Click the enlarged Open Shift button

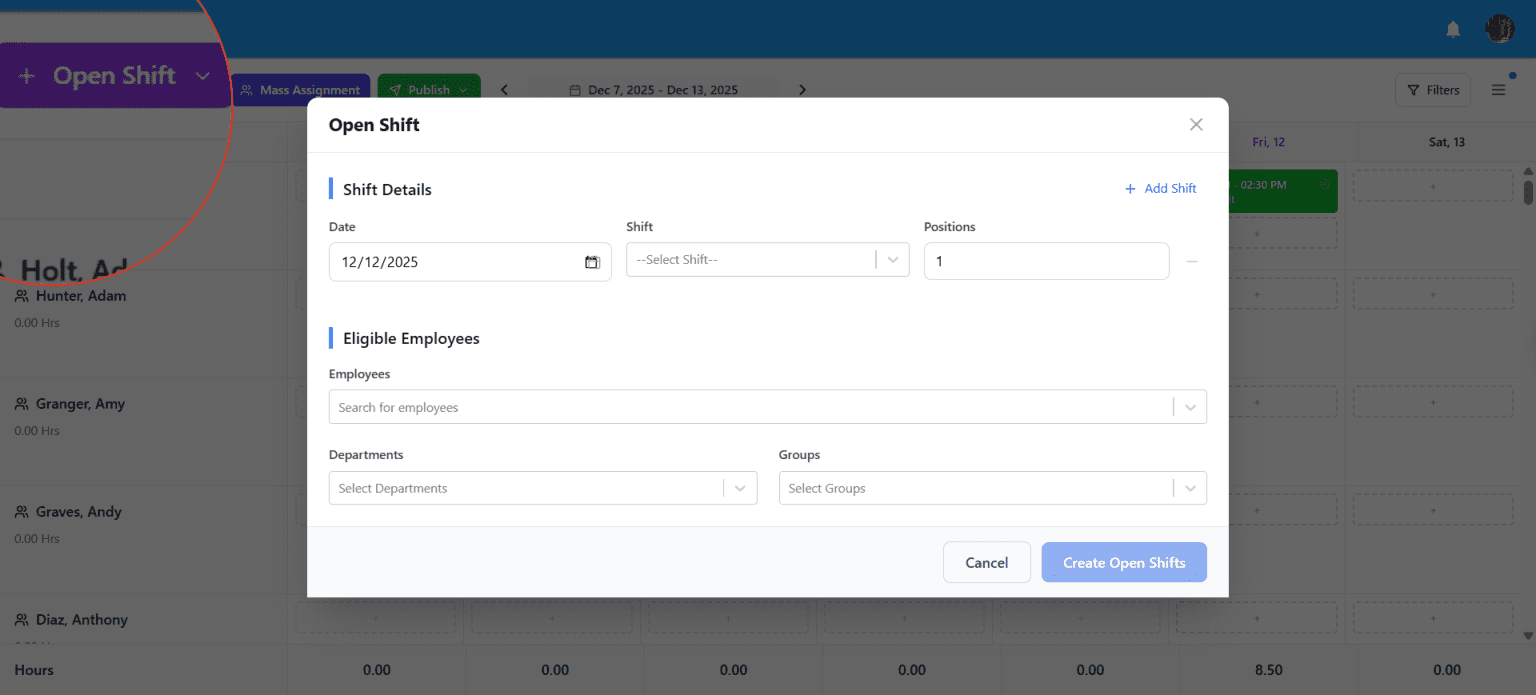tap(116, 76)
